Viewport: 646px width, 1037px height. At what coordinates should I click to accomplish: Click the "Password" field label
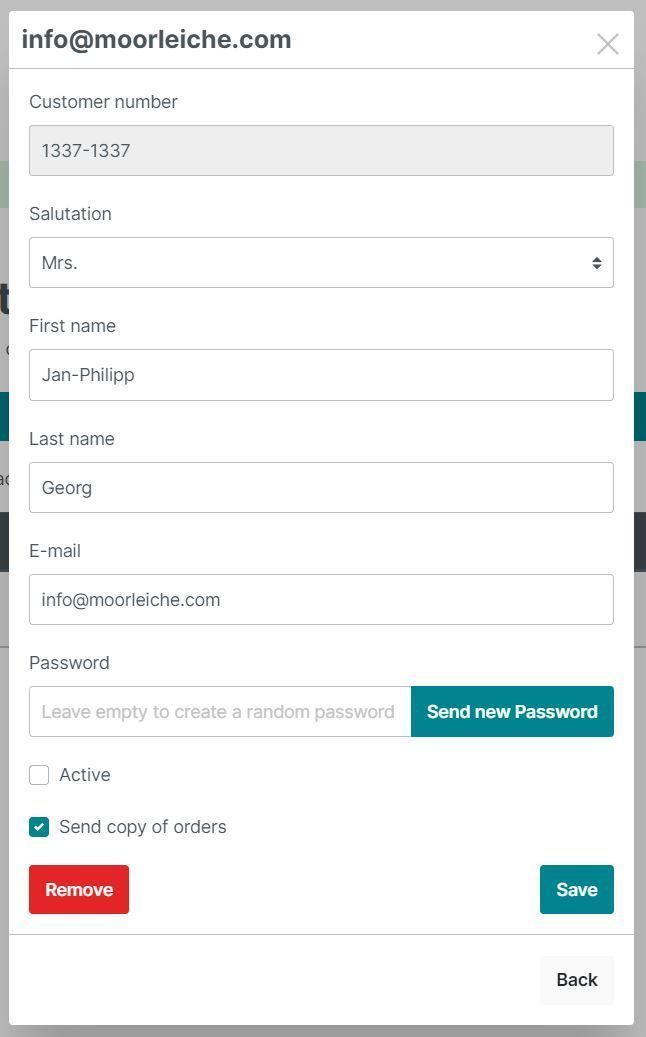(69, 663)
